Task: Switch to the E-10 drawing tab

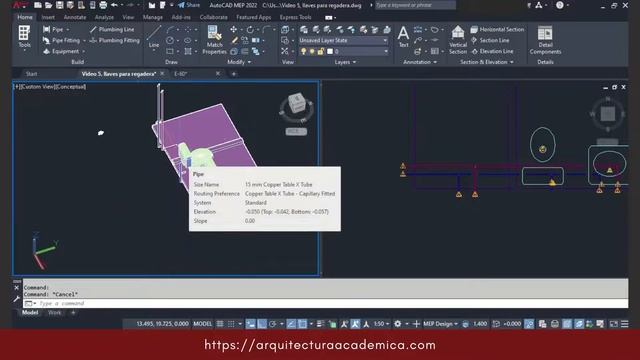Action: click(181, 74)
